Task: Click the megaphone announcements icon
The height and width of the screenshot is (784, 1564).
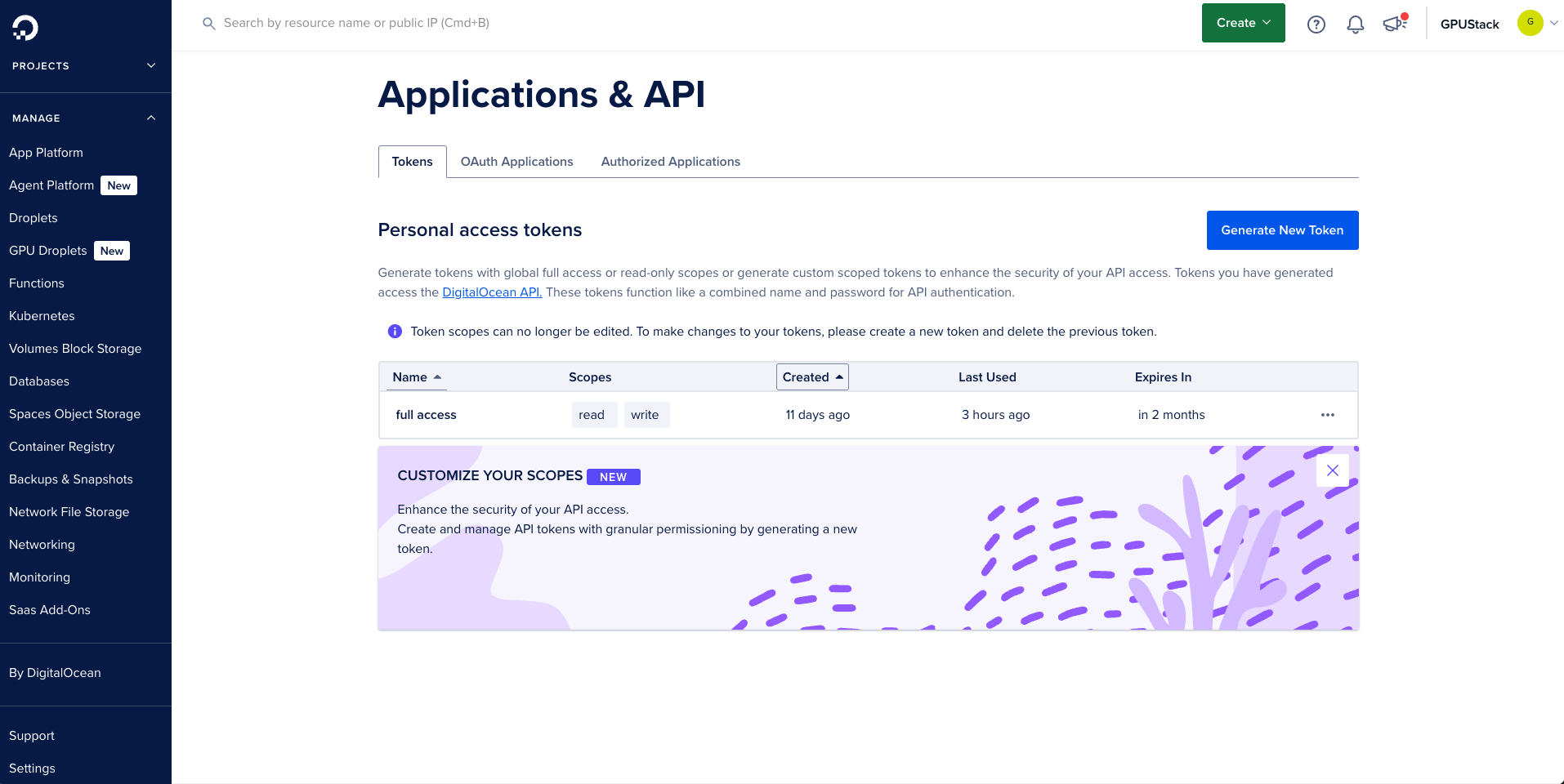Action: 1394,24
